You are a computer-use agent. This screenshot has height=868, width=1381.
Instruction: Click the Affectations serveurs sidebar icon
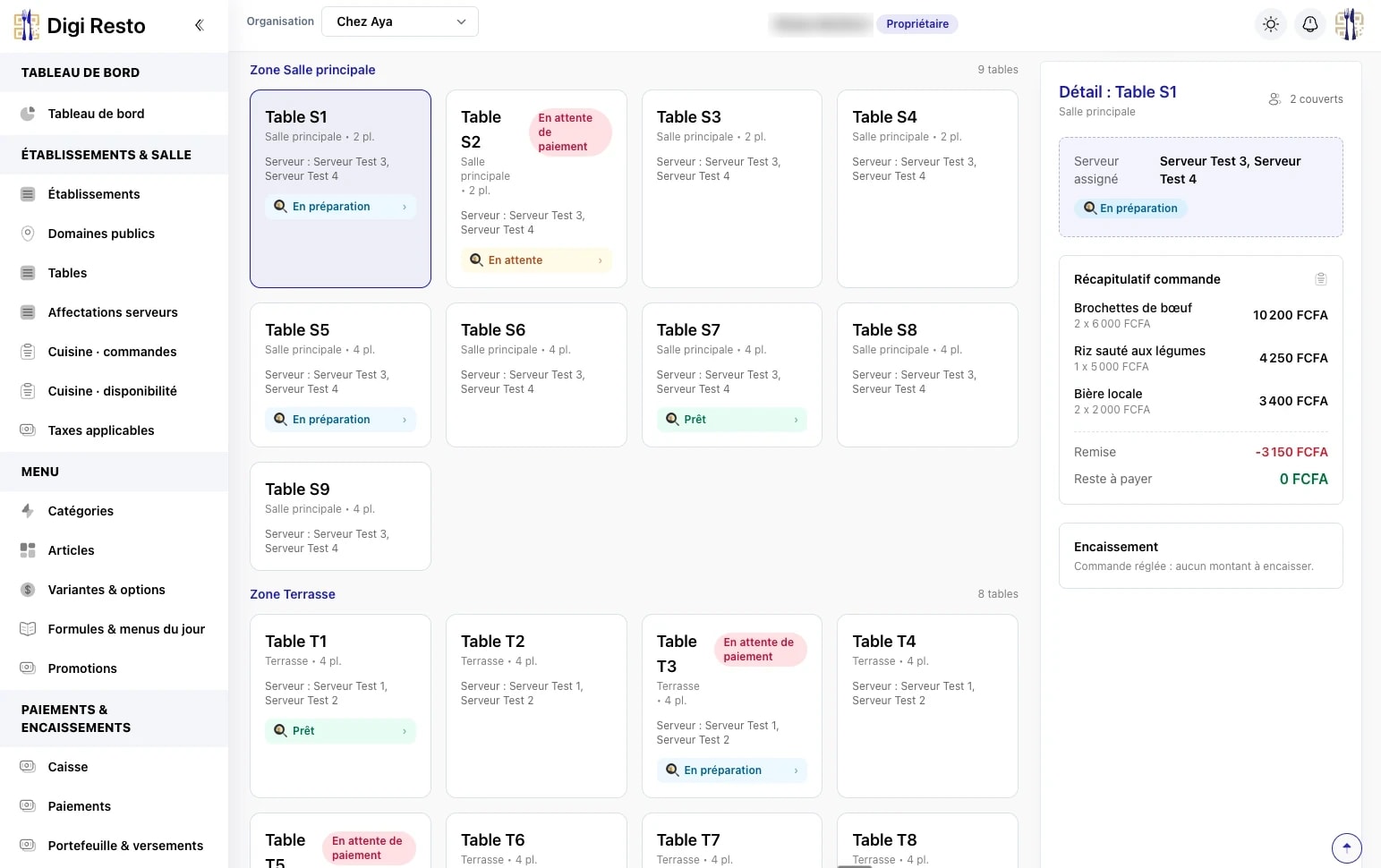tap(28, 312)
